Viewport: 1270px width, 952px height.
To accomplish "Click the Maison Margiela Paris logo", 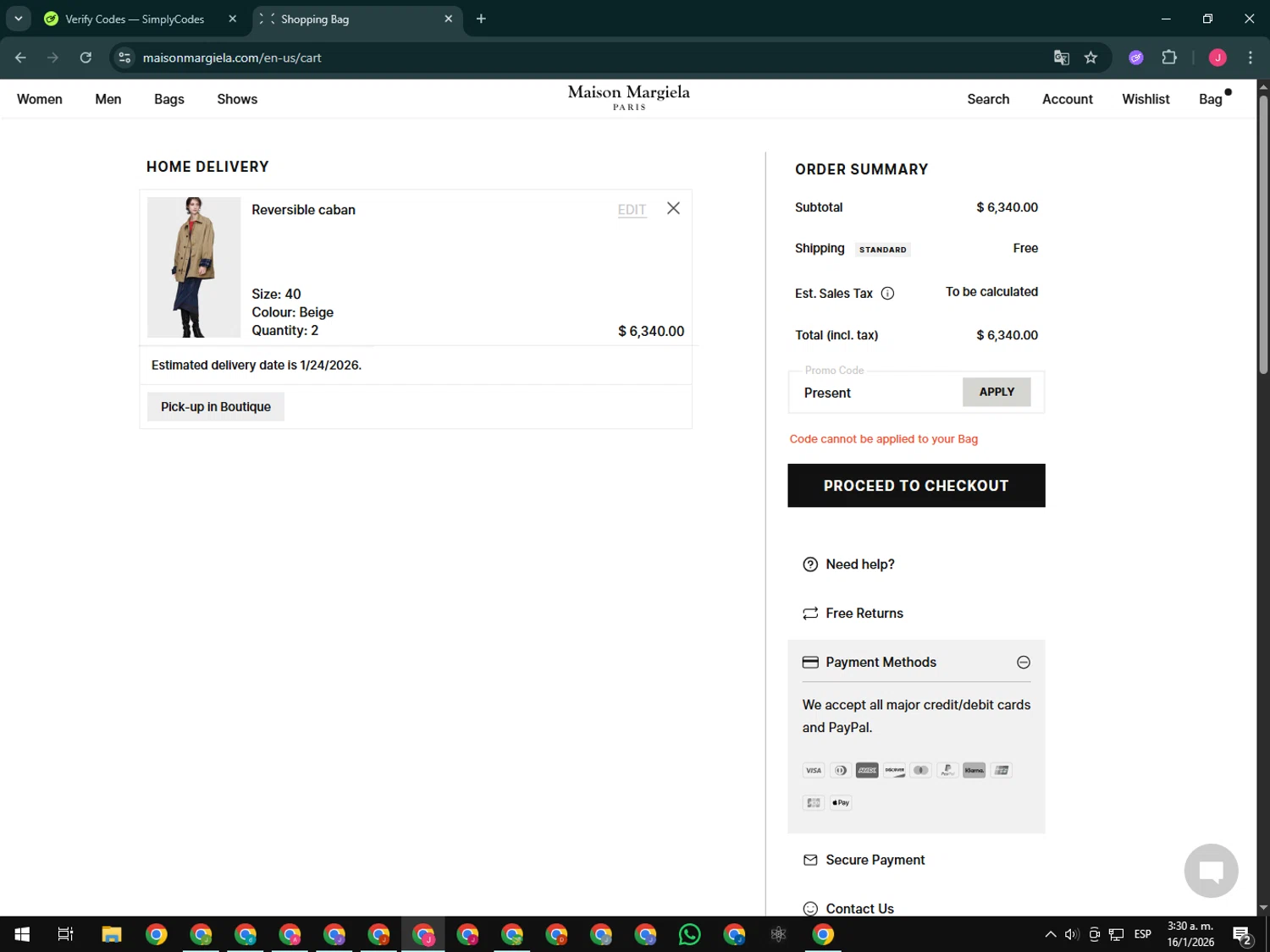I will [x=629, y=97].
